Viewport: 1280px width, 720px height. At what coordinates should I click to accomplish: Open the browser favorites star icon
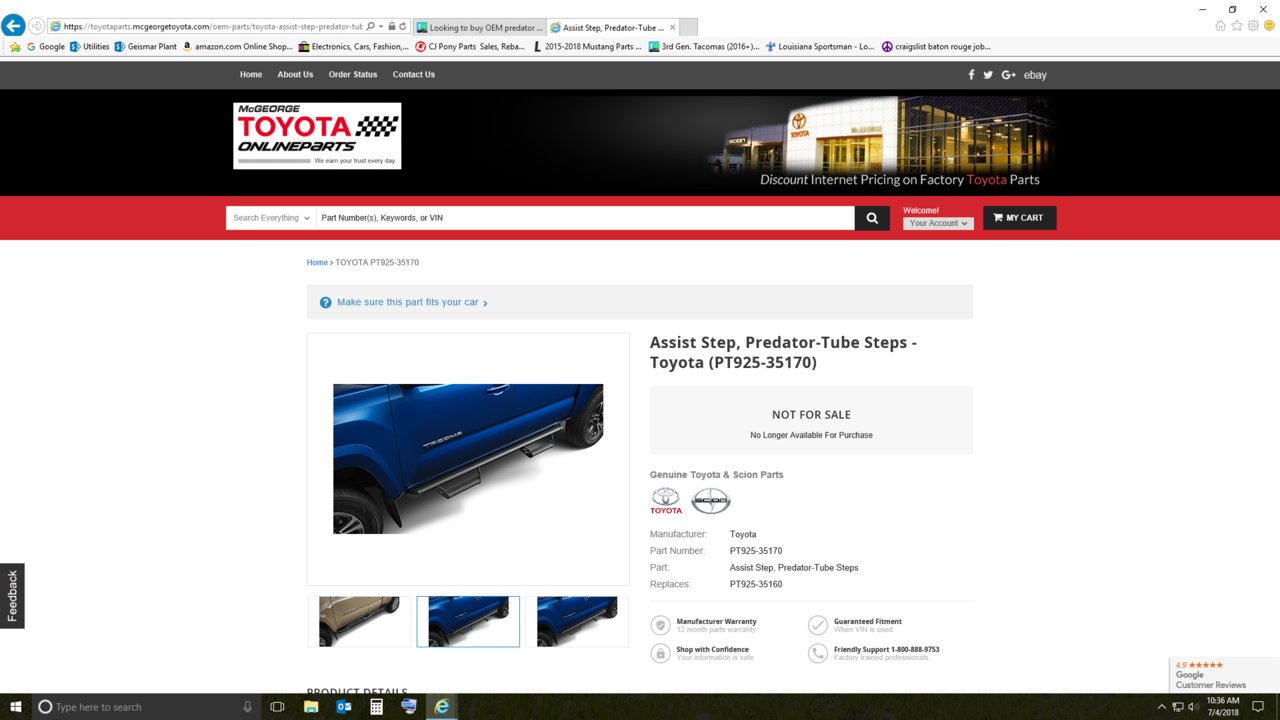[1237, 26]
